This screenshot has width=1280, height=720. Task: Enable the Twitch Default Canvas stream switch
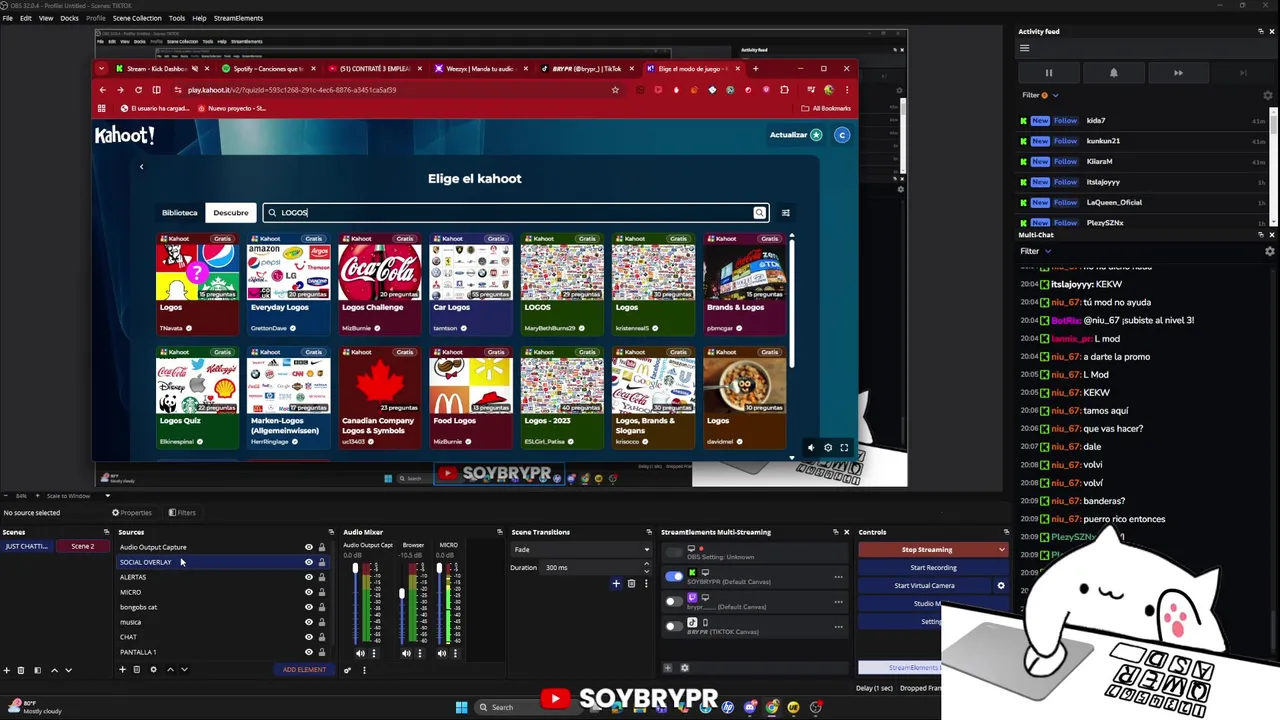[x=674, y=601]
